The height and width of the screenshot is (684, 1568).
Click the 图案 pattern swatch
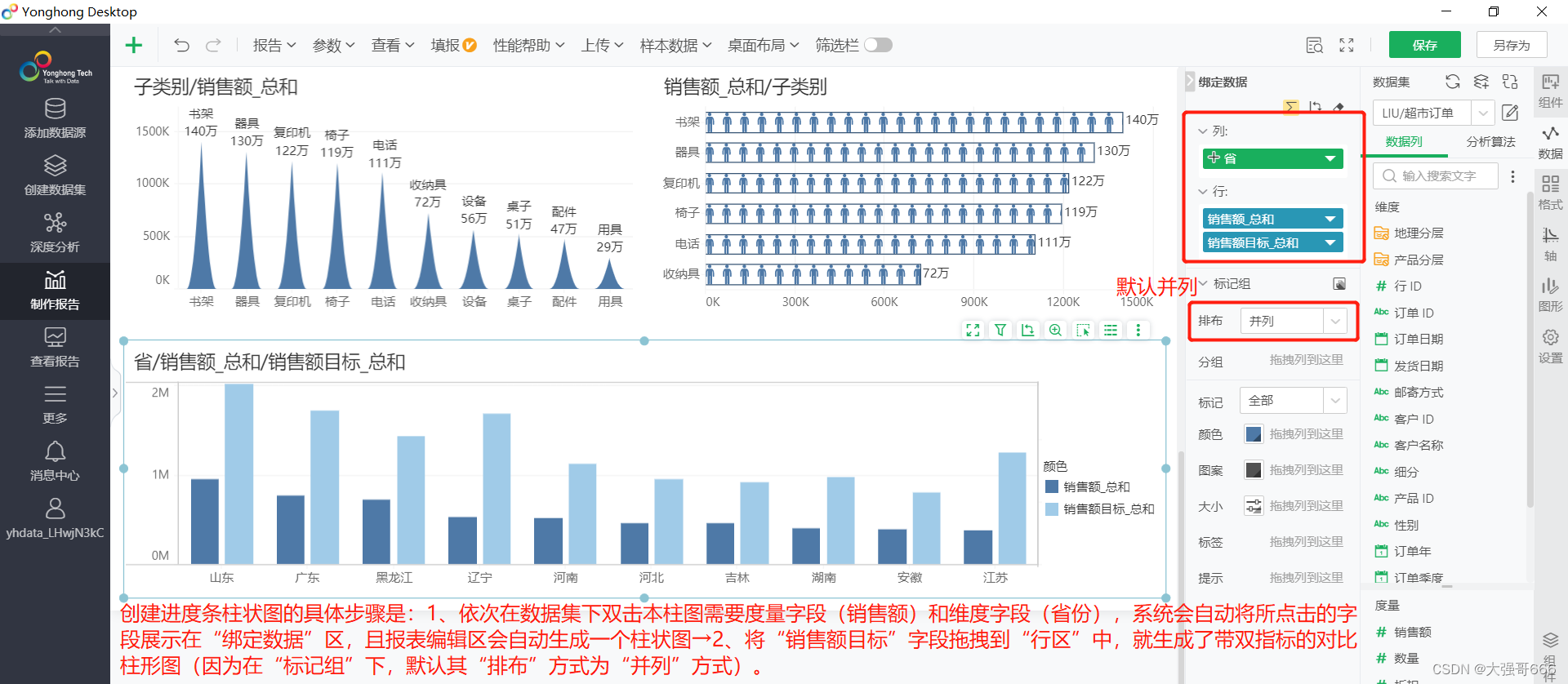click(1253, 470)
